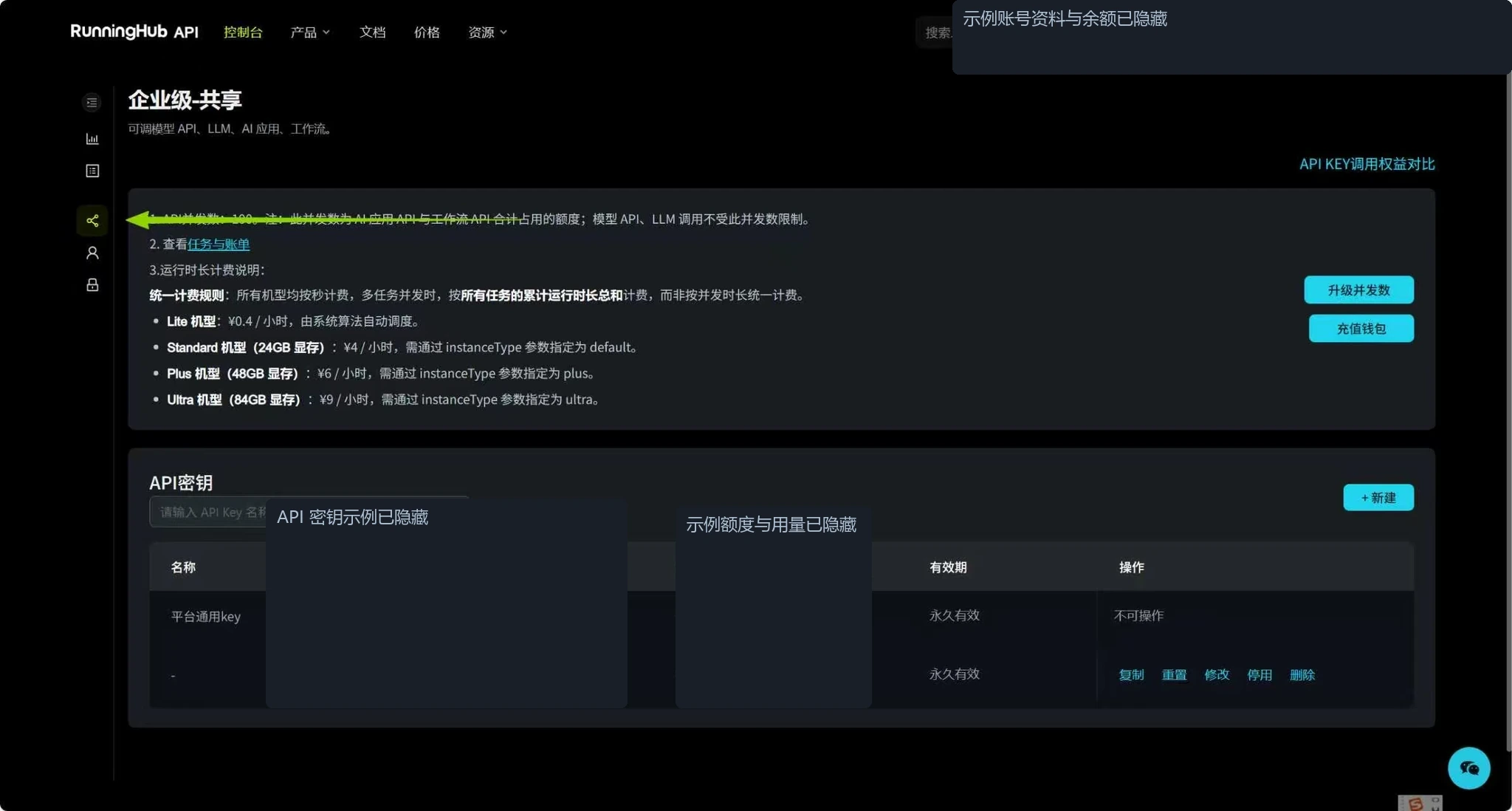
Task: Open the 文档 nav item
Action: point(372,32)
